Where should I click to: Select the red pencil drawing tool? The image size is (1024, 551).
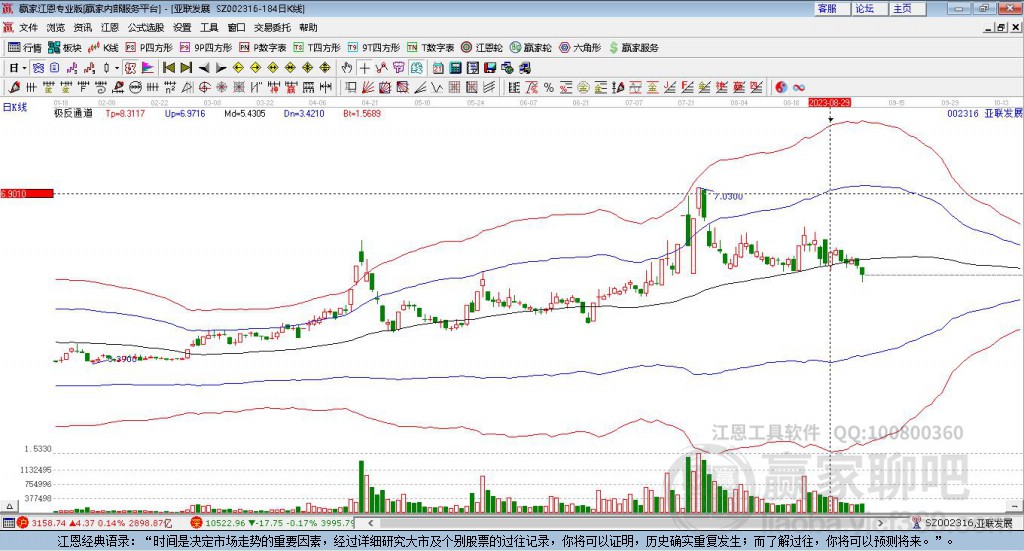[14, 87]
